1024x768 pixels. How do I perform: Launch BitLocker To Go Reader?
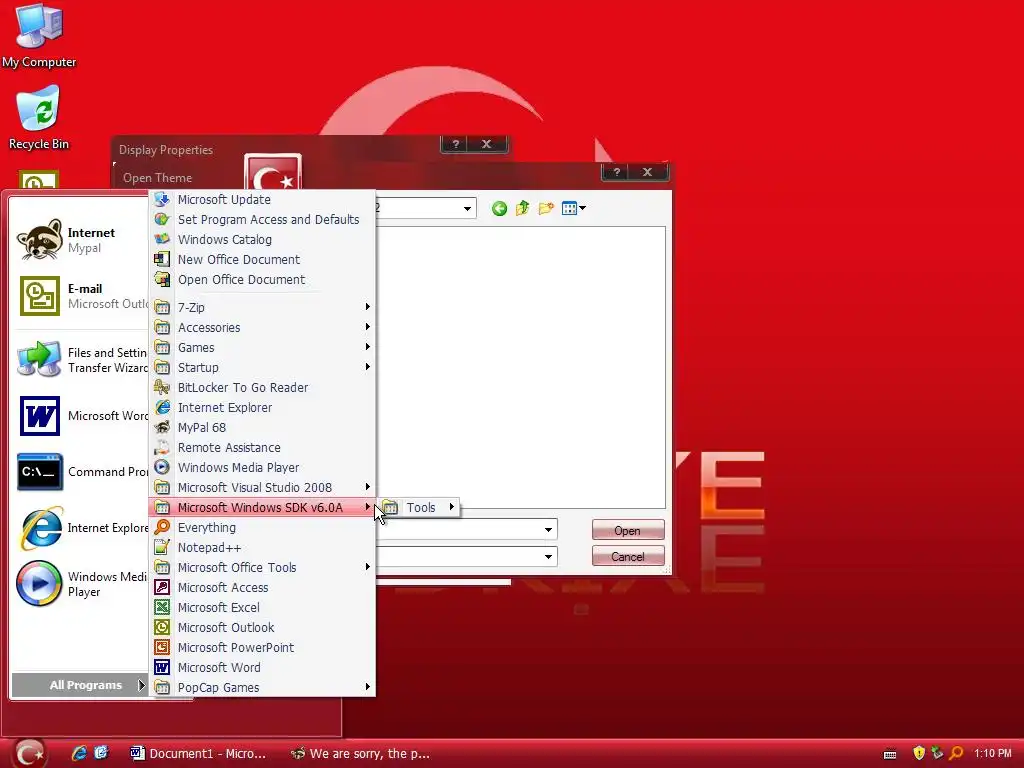click(263, 387)
